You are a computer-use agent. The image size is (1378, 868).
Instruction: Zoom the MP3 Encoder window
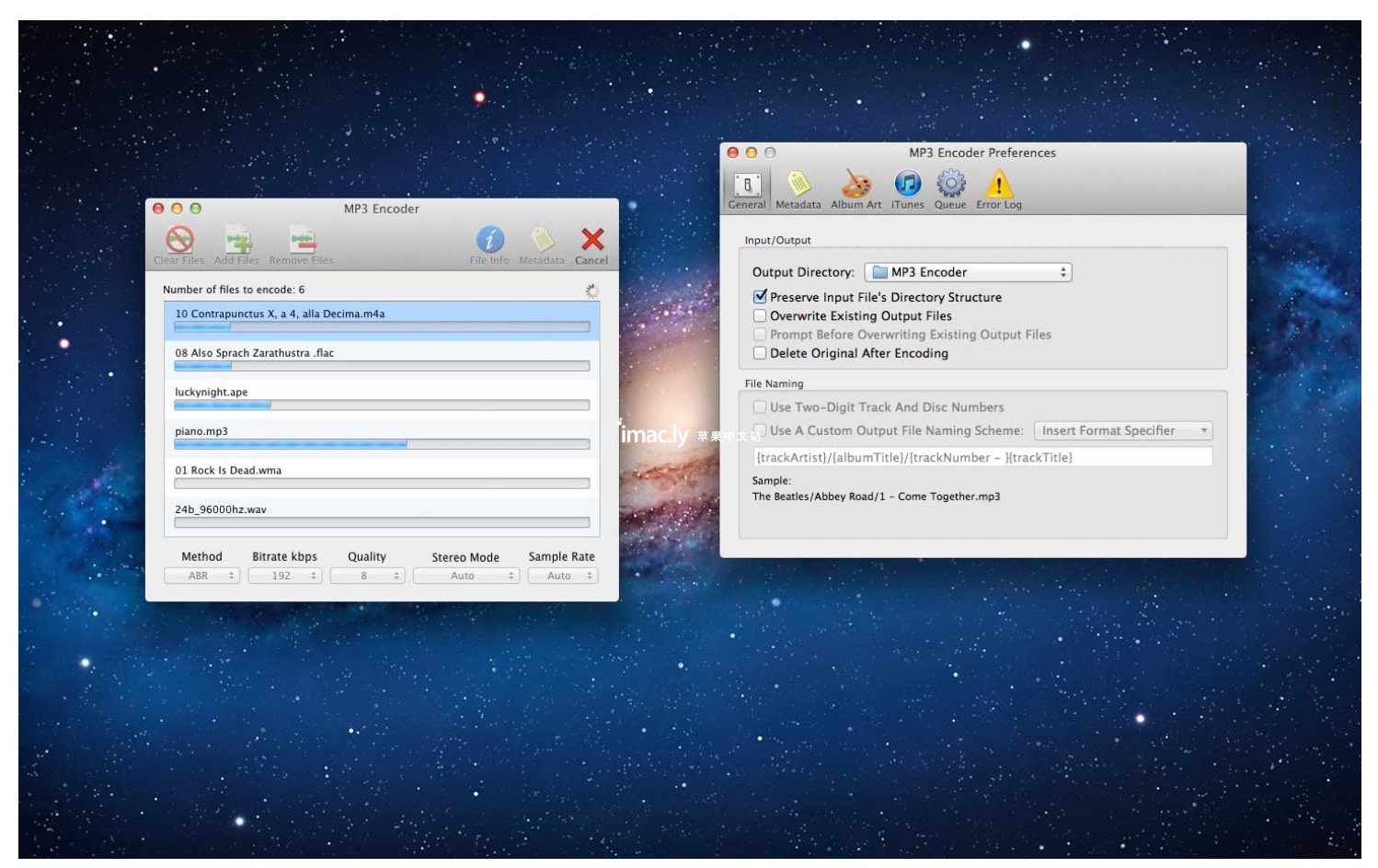(x=195, y=209)
